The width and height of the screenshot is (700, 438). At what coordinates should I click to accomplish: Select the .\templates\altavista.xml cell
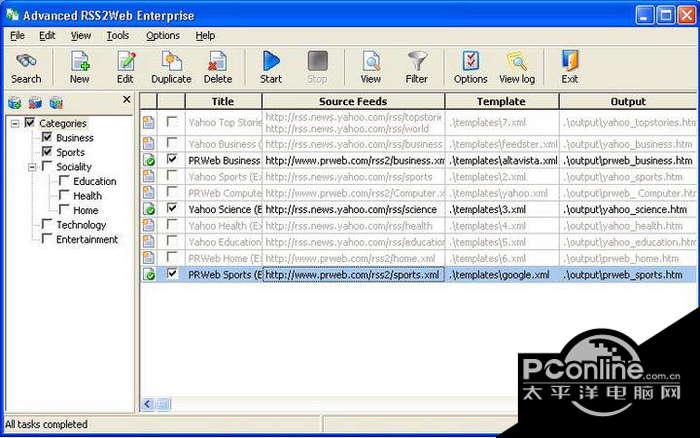pos(502,160)
